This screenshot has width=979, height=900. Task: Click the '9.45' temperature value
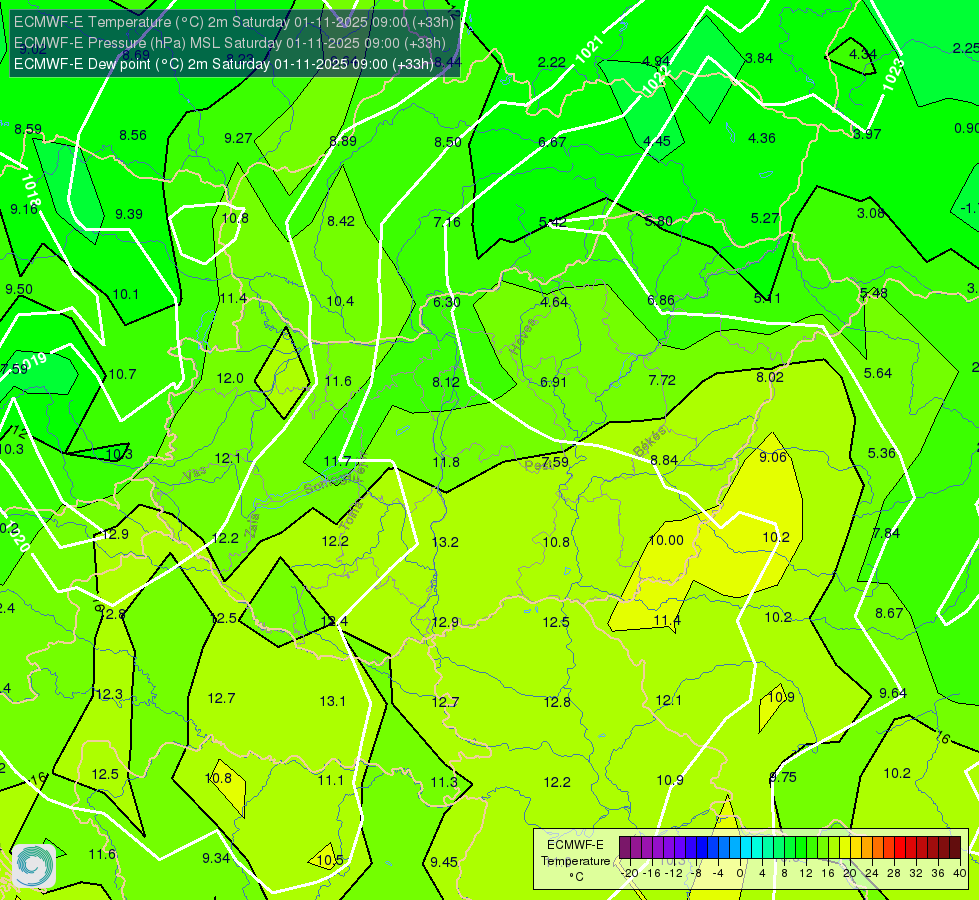pyautogui.click(x=444, y=863)
